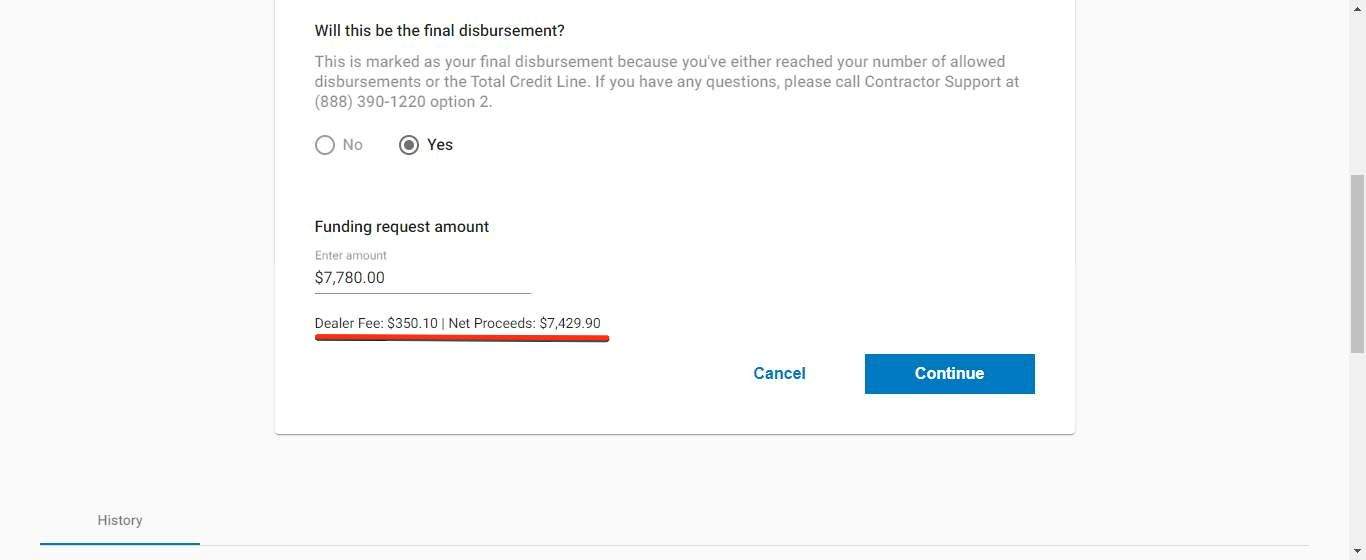This screenshot has height=560, width=1366.
Task: Click the 'Enter amount' field label
Action: tap(351, 256)
